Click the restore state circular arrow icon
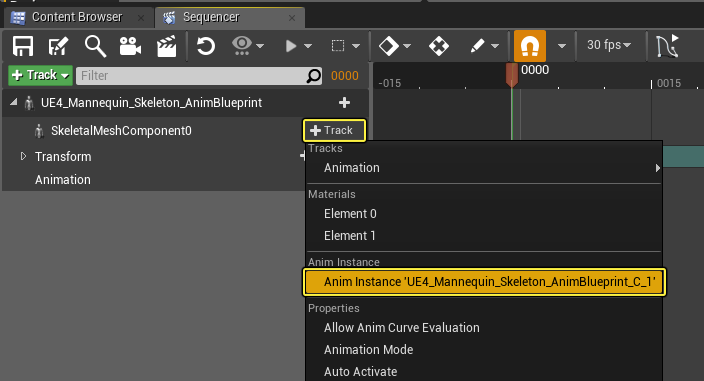This screenshot has width=704, height=381. click(206, 46)
